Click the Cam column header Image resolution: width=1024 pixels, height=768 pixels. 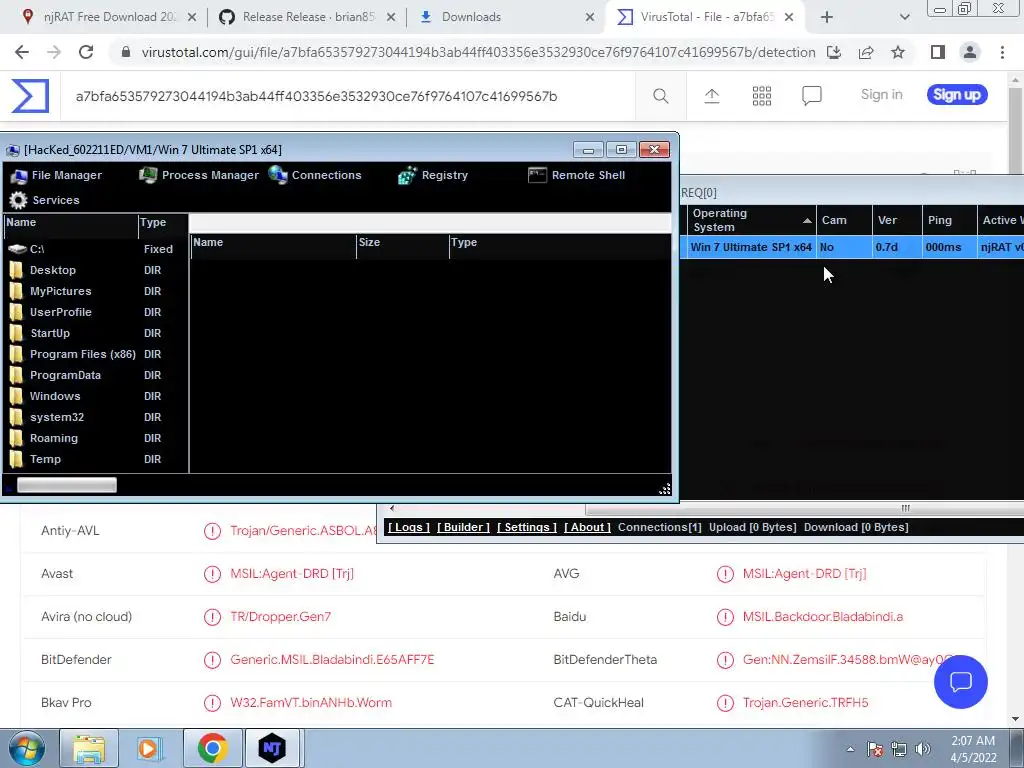(x=844, y=220)
